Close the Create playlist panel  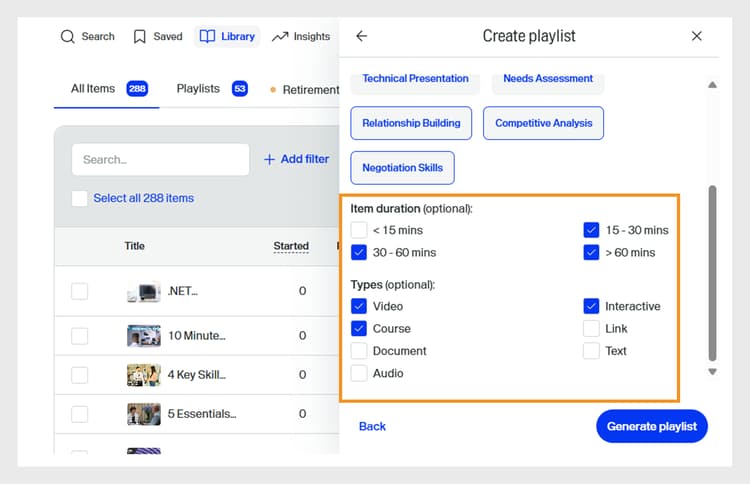(697, 36)
